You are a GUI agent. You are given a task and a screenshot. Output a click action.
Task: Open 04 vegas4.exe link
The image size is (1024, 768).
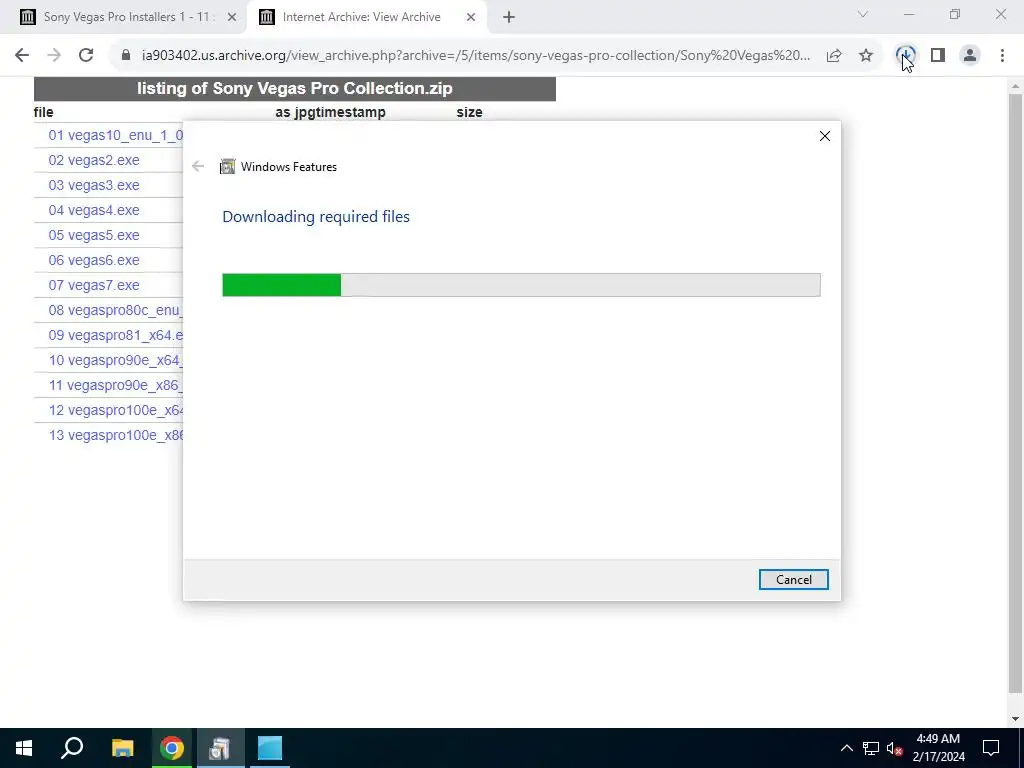click(93, 210)
